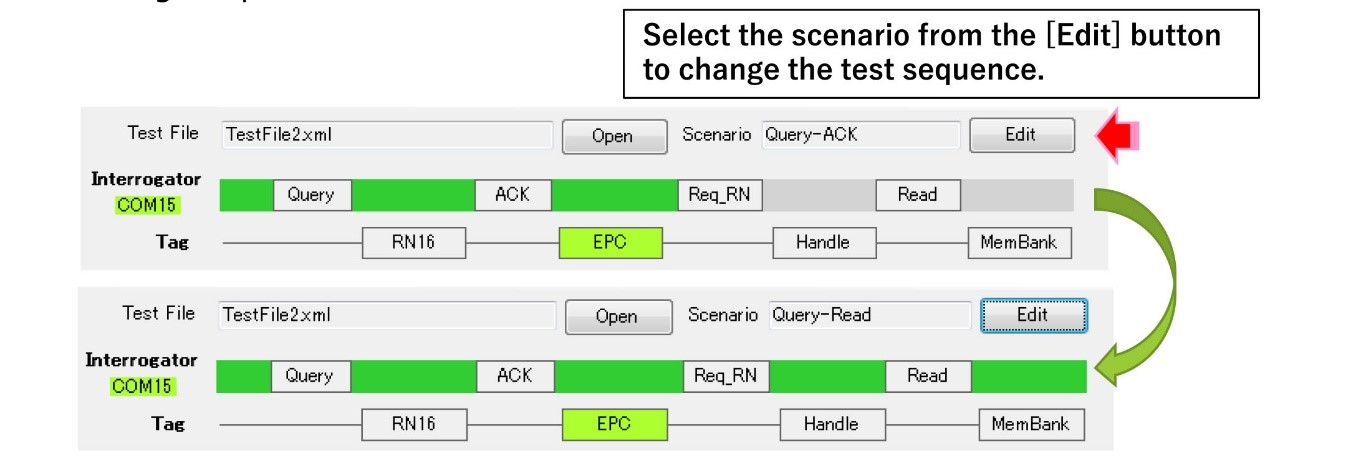Click the Edit button in bottom panel

(1033, 315)
